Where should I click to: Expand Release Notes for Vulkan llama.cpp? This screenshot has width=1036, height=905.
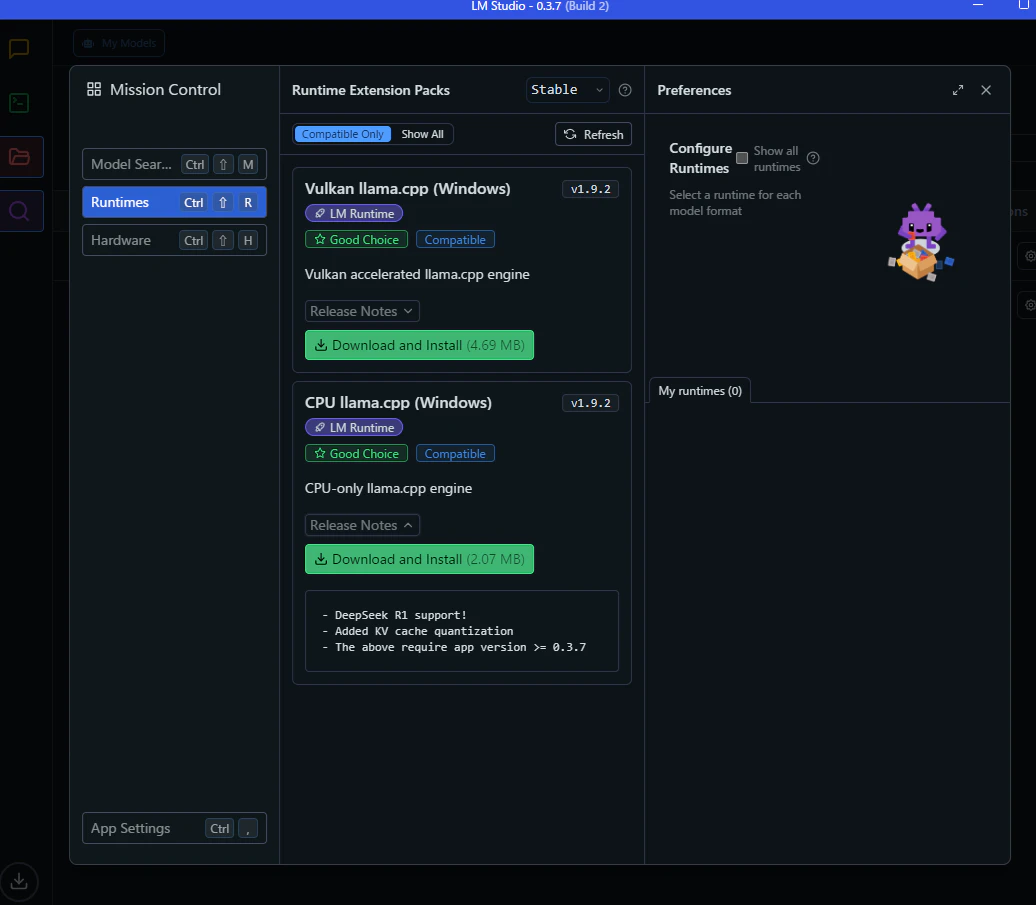coord(362,311)
